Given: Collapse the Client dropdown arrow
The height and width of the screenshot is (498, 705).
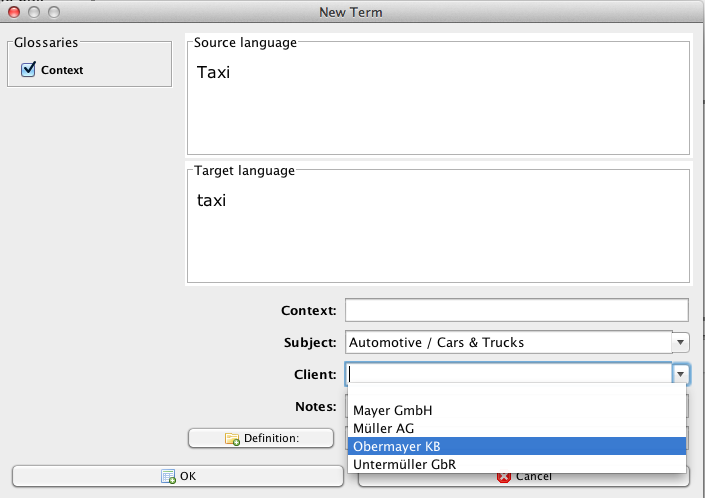Looking at the screenshot, I should pos(680,374).
